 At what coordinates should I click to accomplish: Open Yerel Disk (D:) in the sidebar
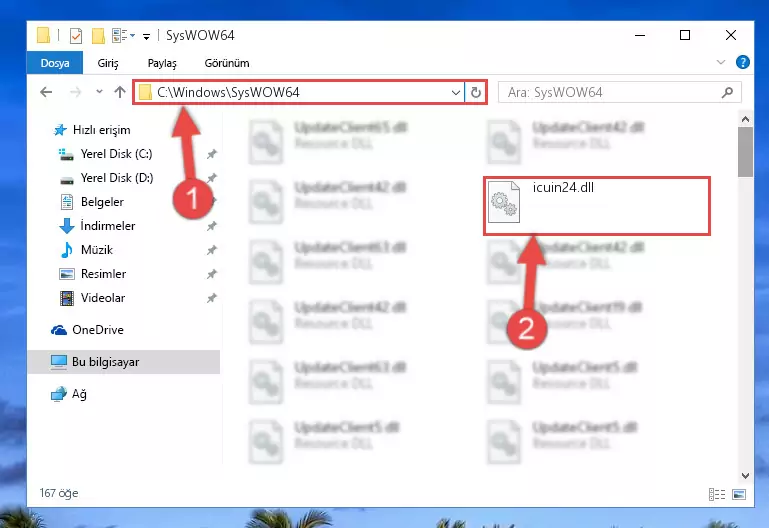(117, 178)
